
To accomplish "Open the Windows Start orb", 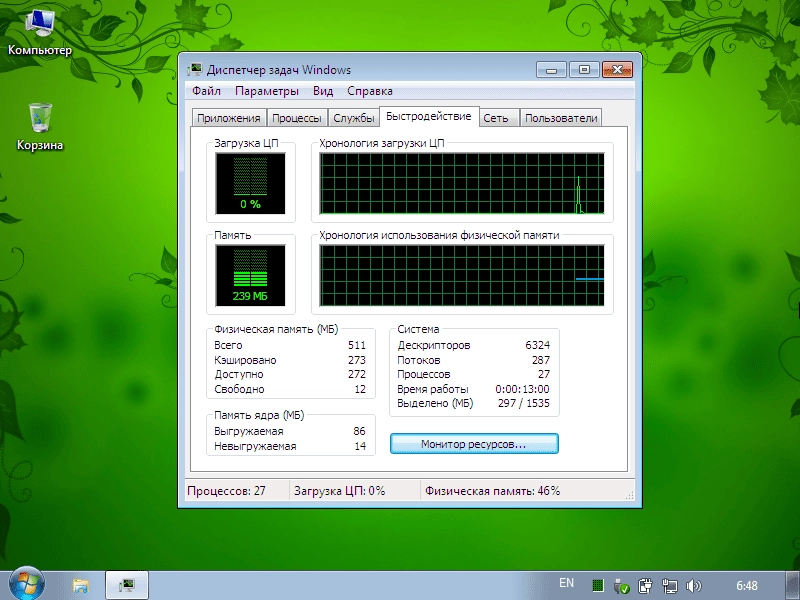I will click(x=26, y=584).
